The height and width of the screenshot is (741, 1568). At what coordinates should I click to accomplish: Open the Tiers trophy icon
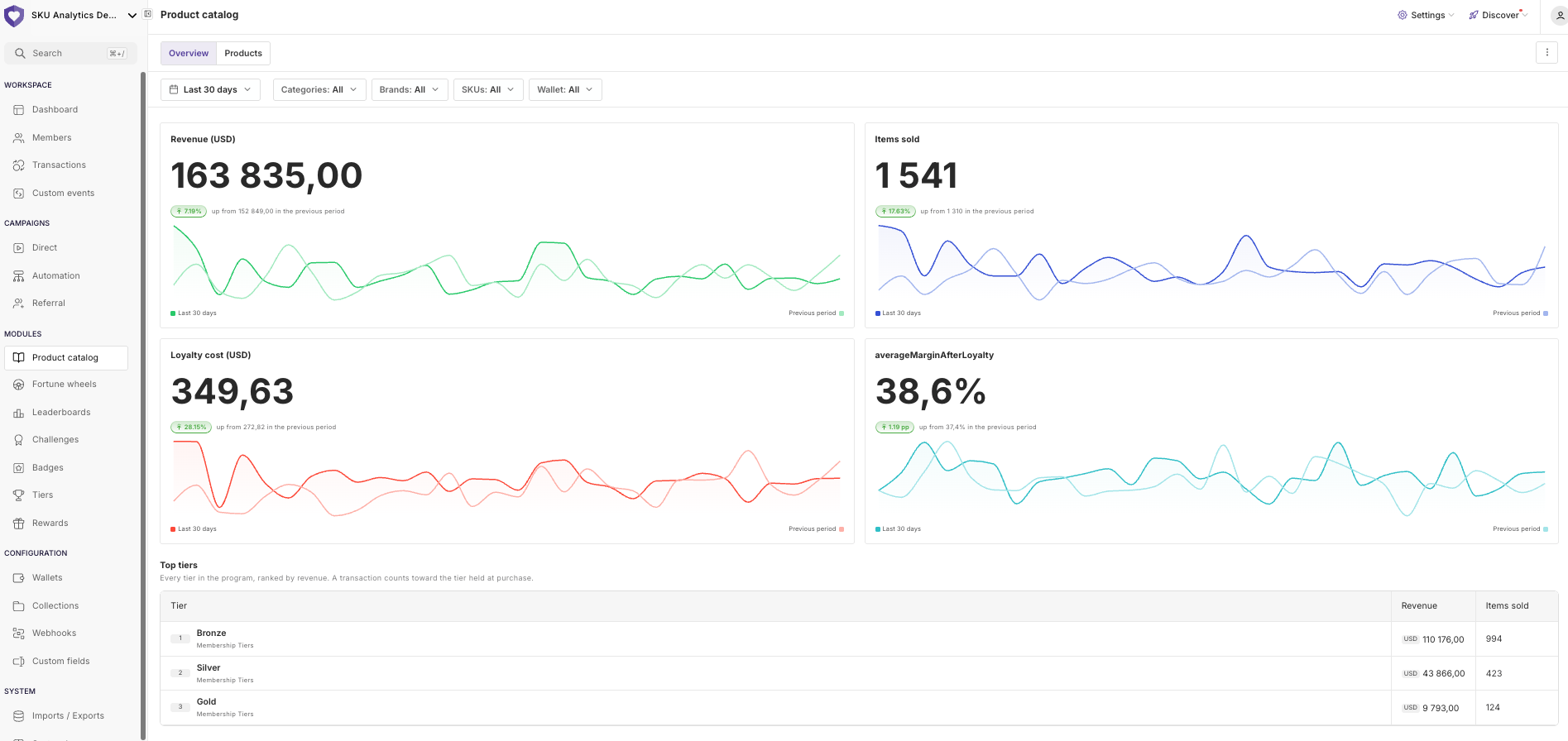coord(18,495)
